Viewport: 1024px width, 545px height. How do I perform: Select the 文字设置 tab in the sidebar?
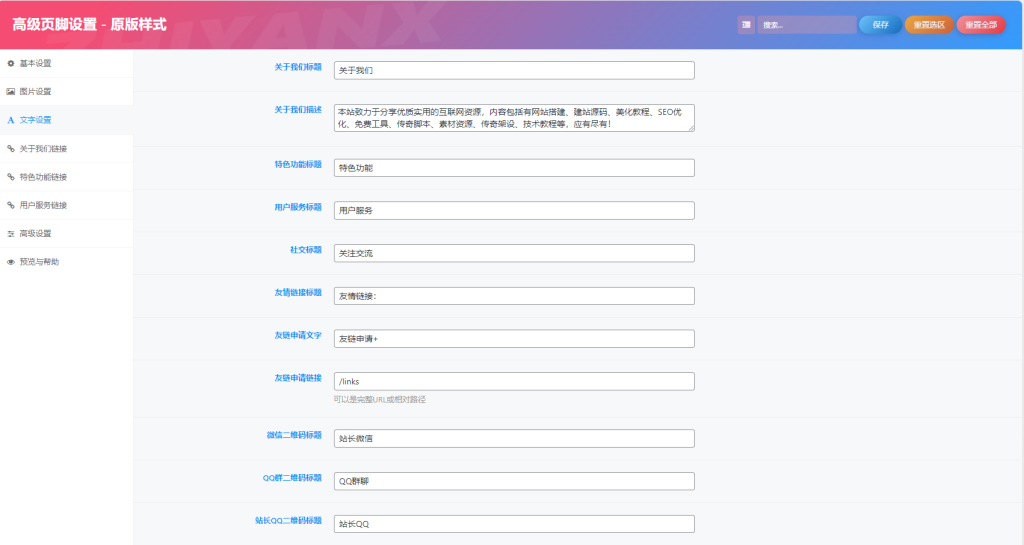click(66, 120)
